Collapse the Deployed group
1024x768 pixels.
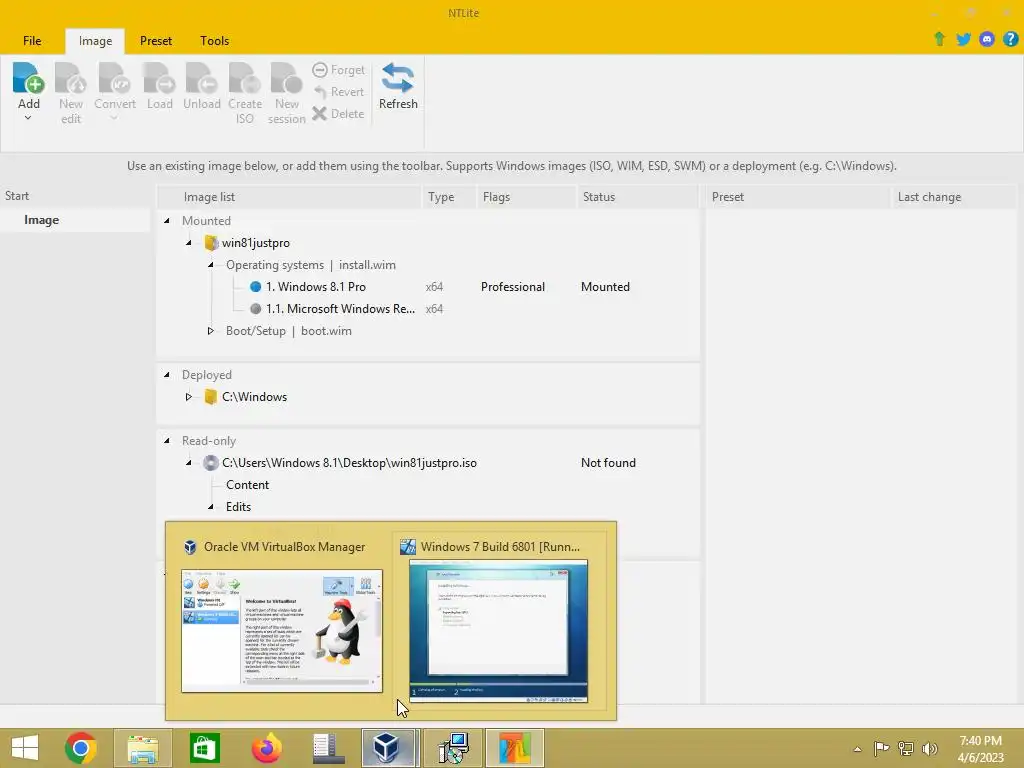[x=167, y=375]
